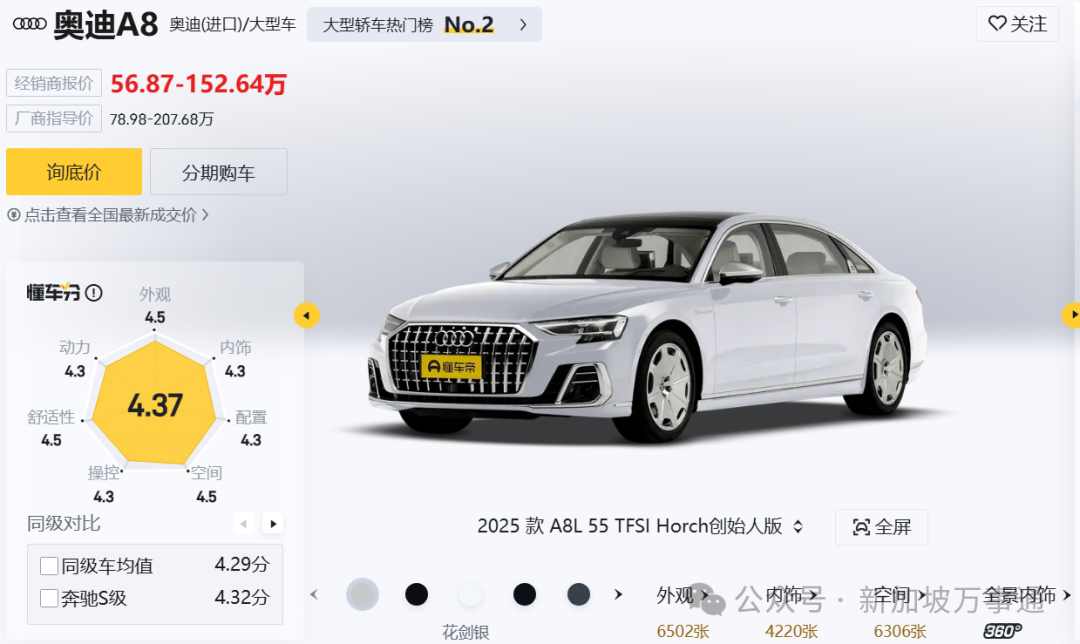The height and width of the screenshot is (644, 1080).
Task: Go to previous 同级对比 comparison page arrow
Action: (243, 523)
